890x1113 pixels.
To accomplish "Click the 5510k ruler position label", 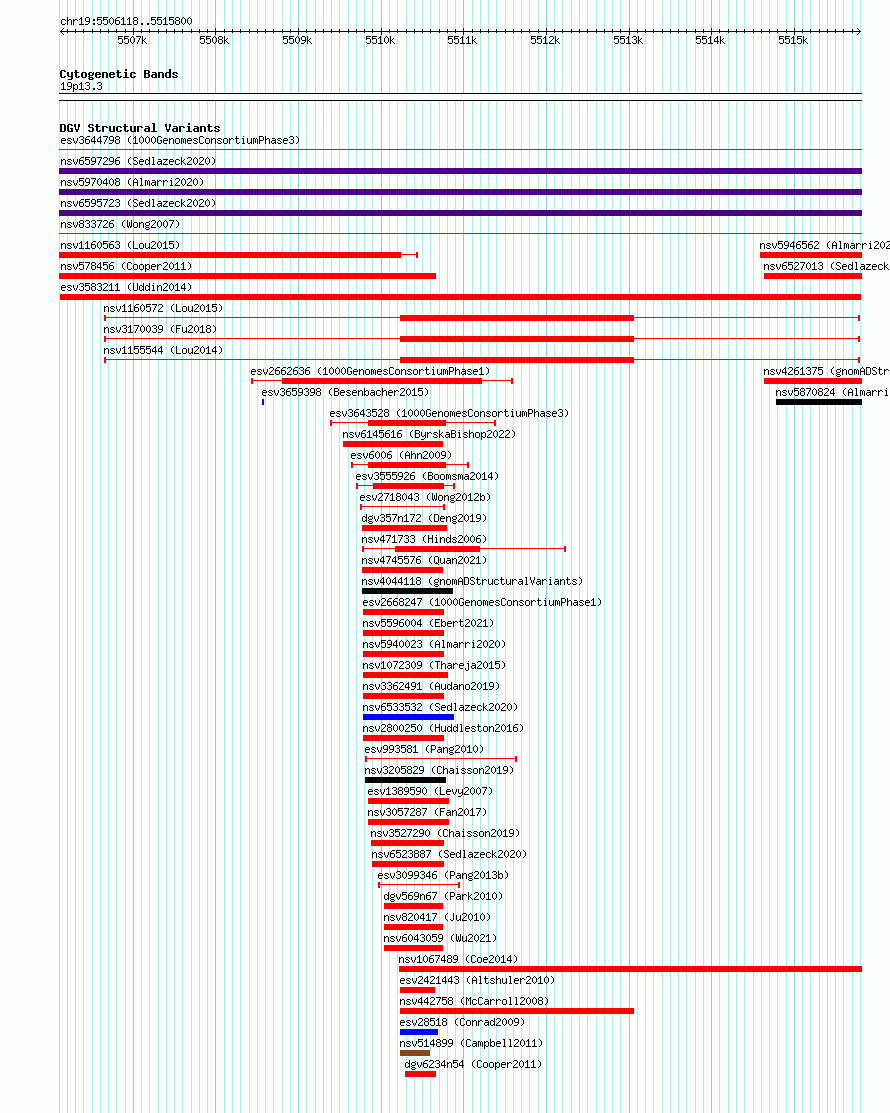I will [380, 40].
